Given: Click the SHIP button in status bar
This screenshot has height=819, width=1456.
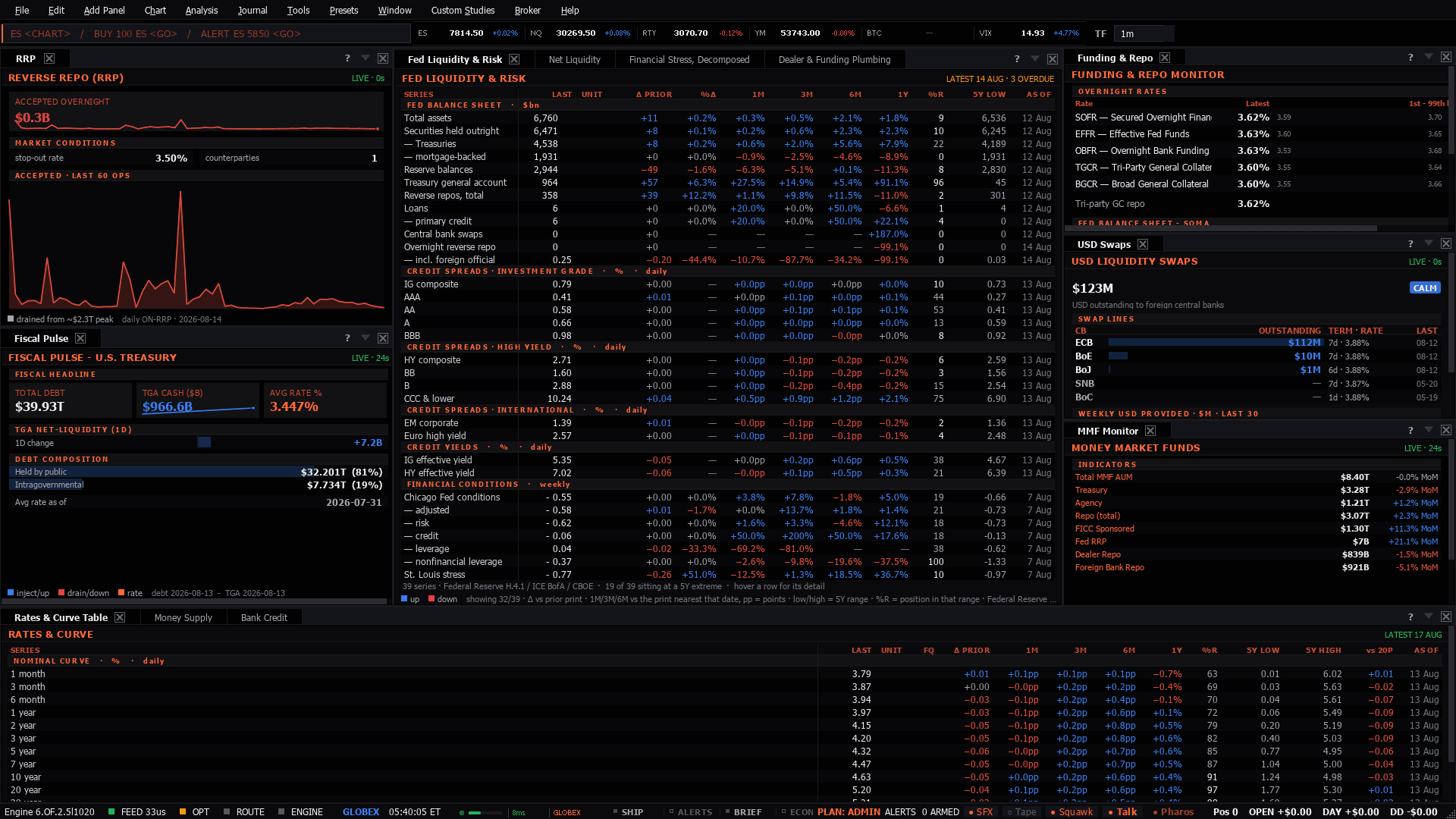Looking at the screenshot, I should point(628,811).
